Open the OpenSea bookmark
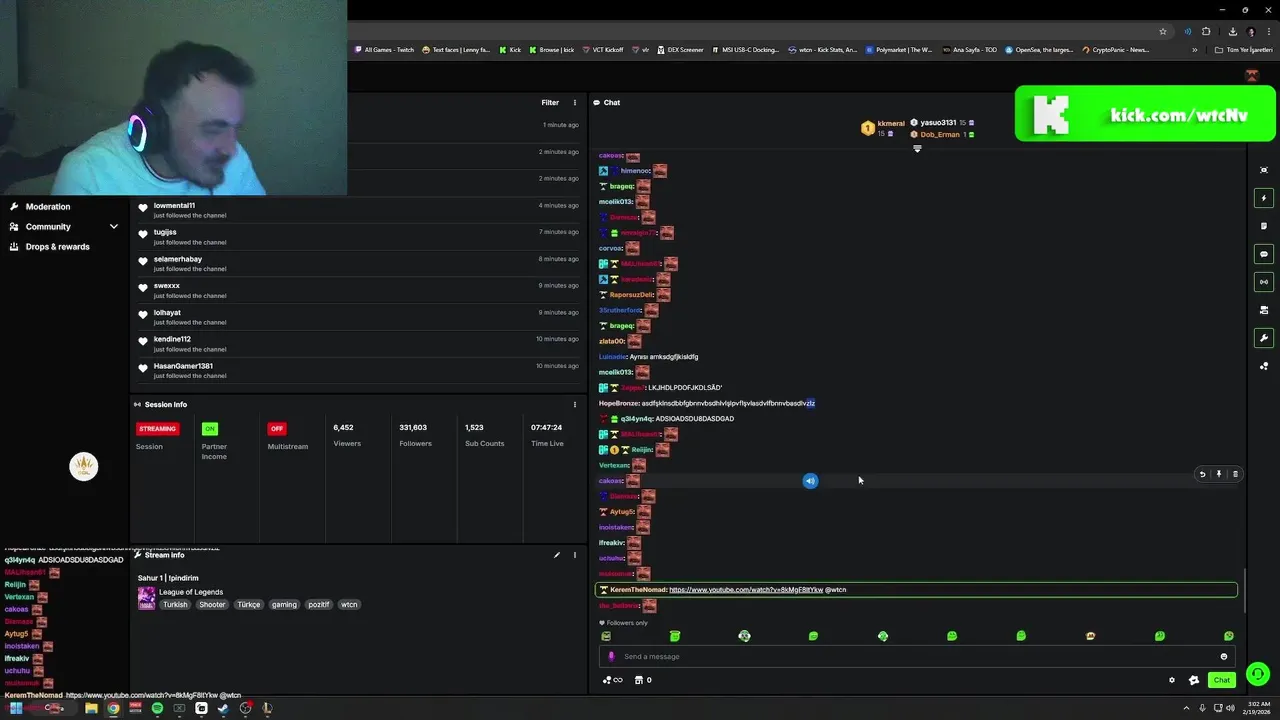 click(x=1039, y=50)
